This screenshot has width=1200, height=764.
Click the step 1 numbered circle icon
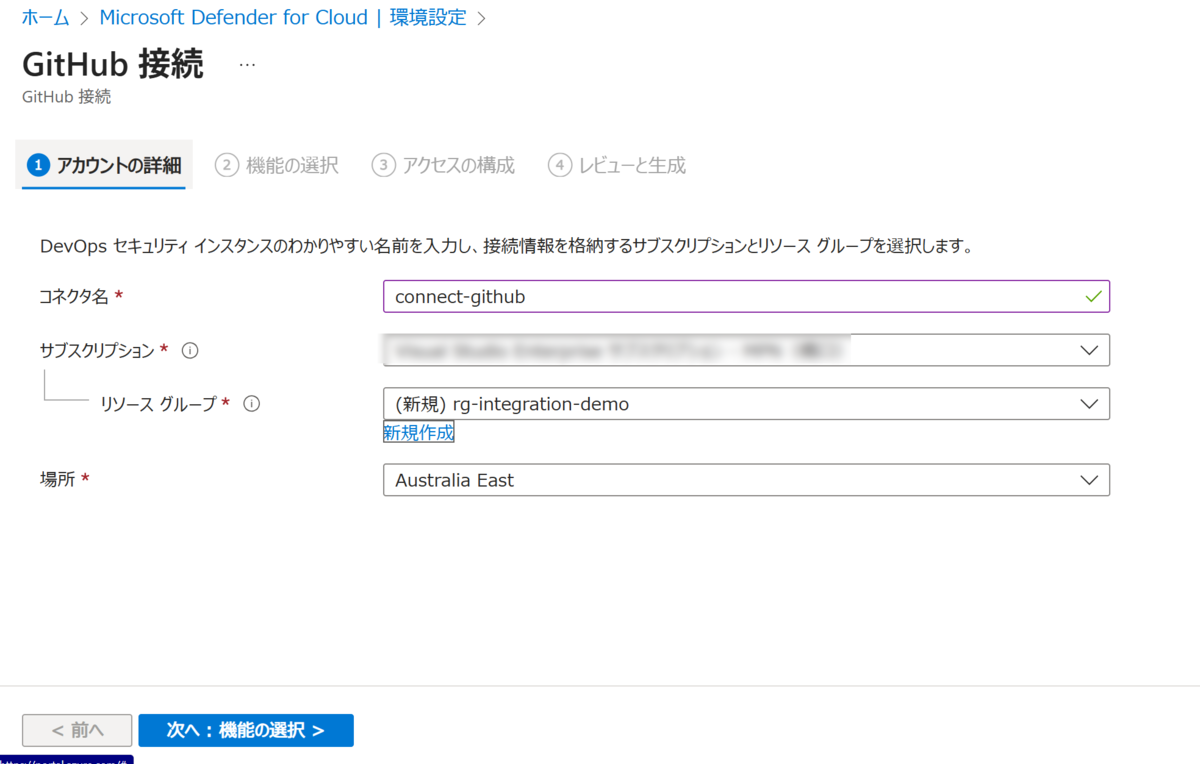pyautogui.click(x=38, y=165)
